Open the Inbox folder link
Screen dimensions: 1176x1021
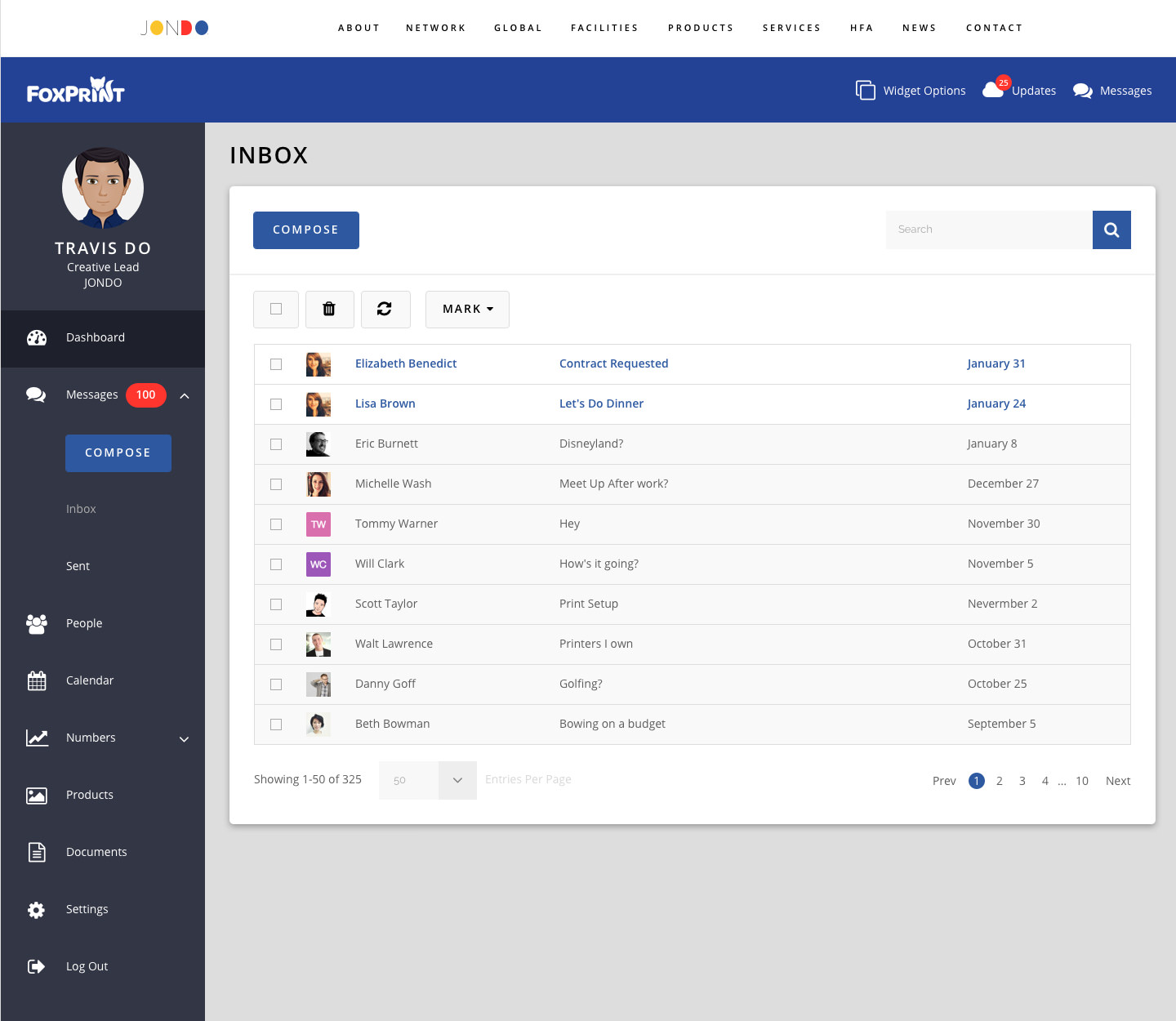[x=81, y=509]
